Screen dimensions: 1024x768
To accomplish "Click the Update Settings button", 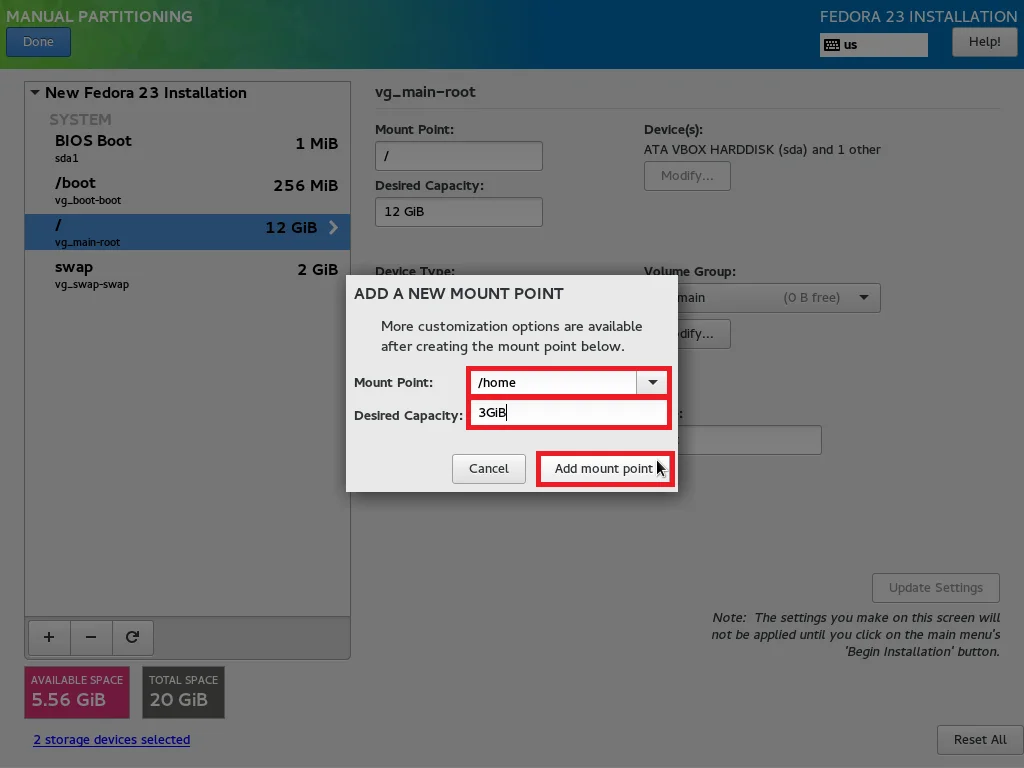I will tap(935, 588).
